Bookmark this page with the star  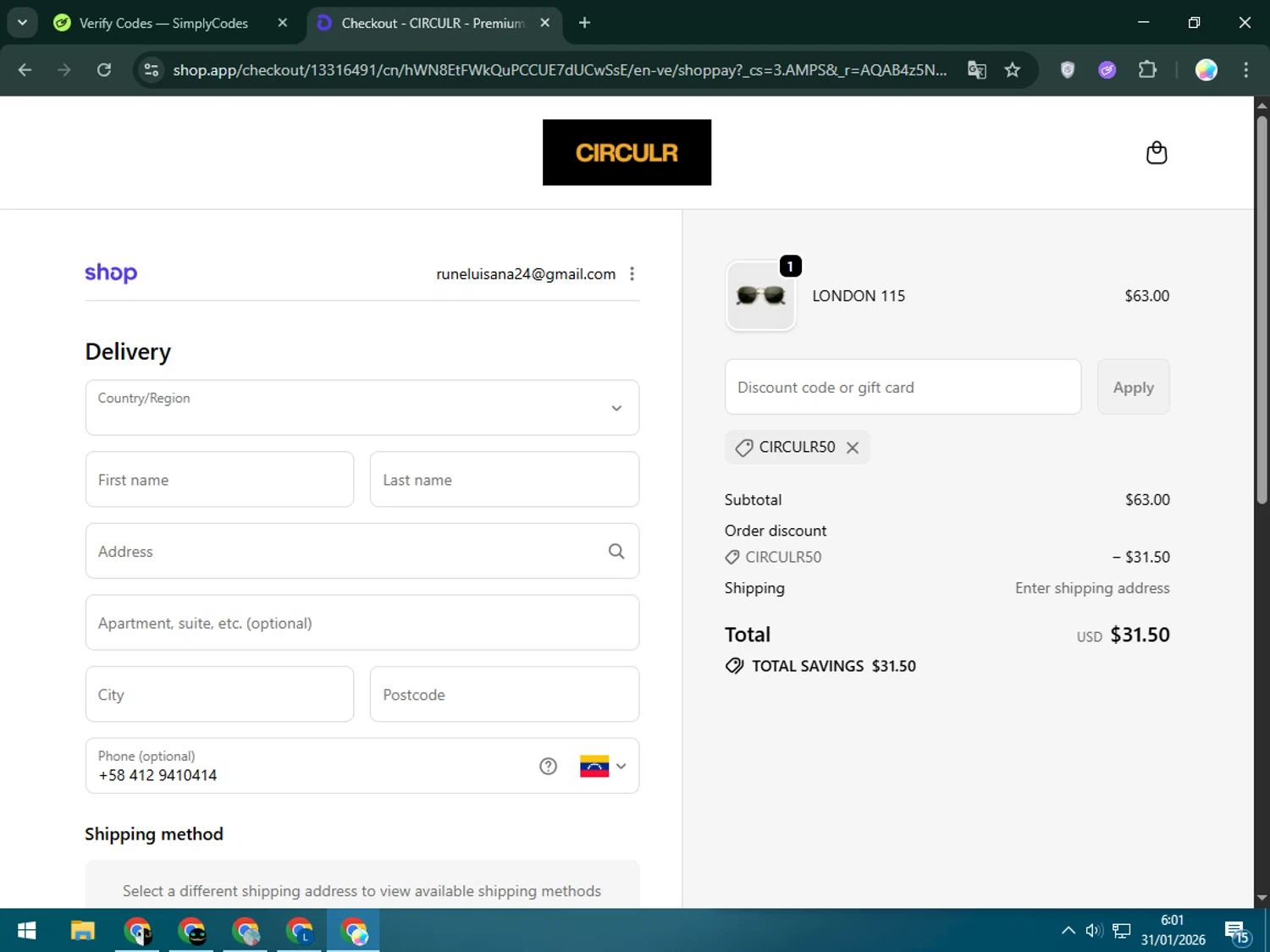(x=1013, y=70)
